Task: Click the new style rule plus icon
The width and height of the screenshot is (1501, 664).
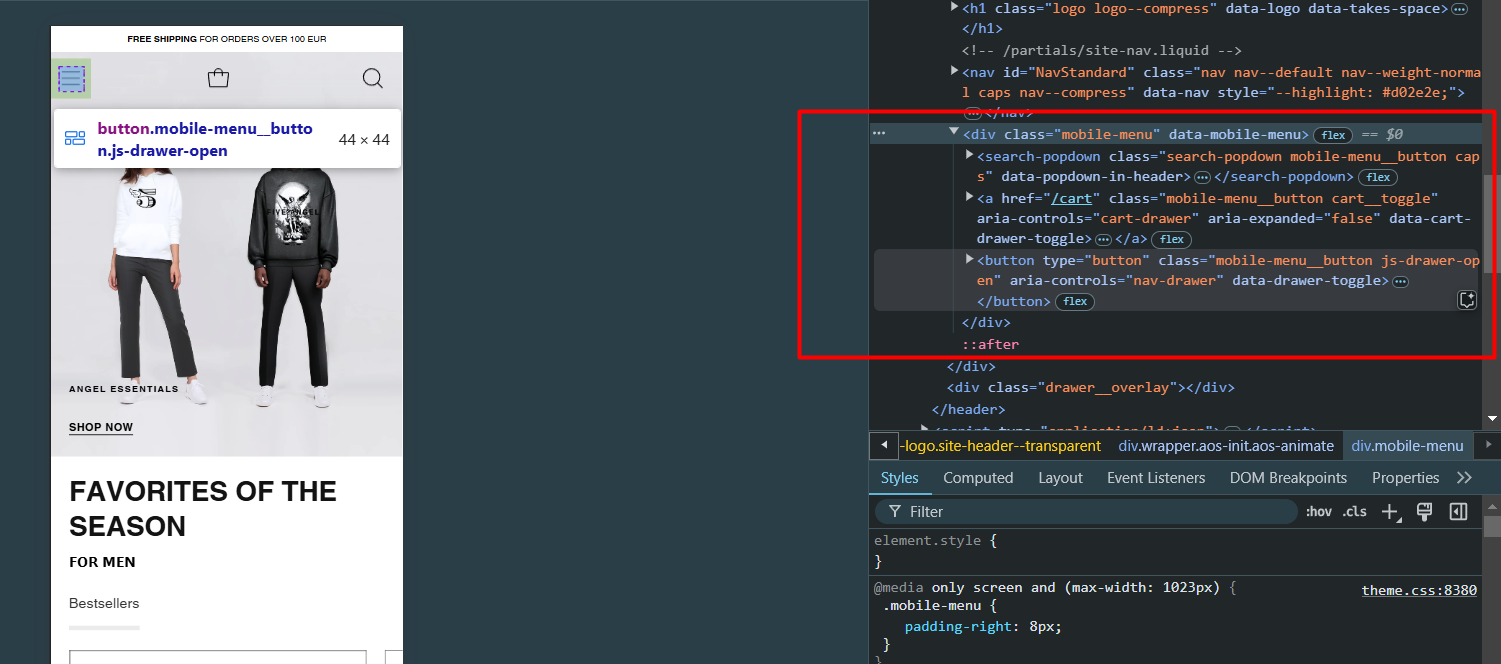Action: (x=1390, y=511)
